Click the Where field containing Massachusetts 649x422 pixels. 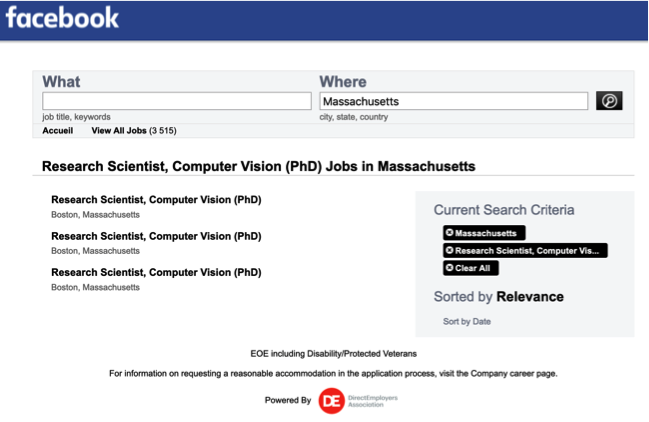click(453, 101)
